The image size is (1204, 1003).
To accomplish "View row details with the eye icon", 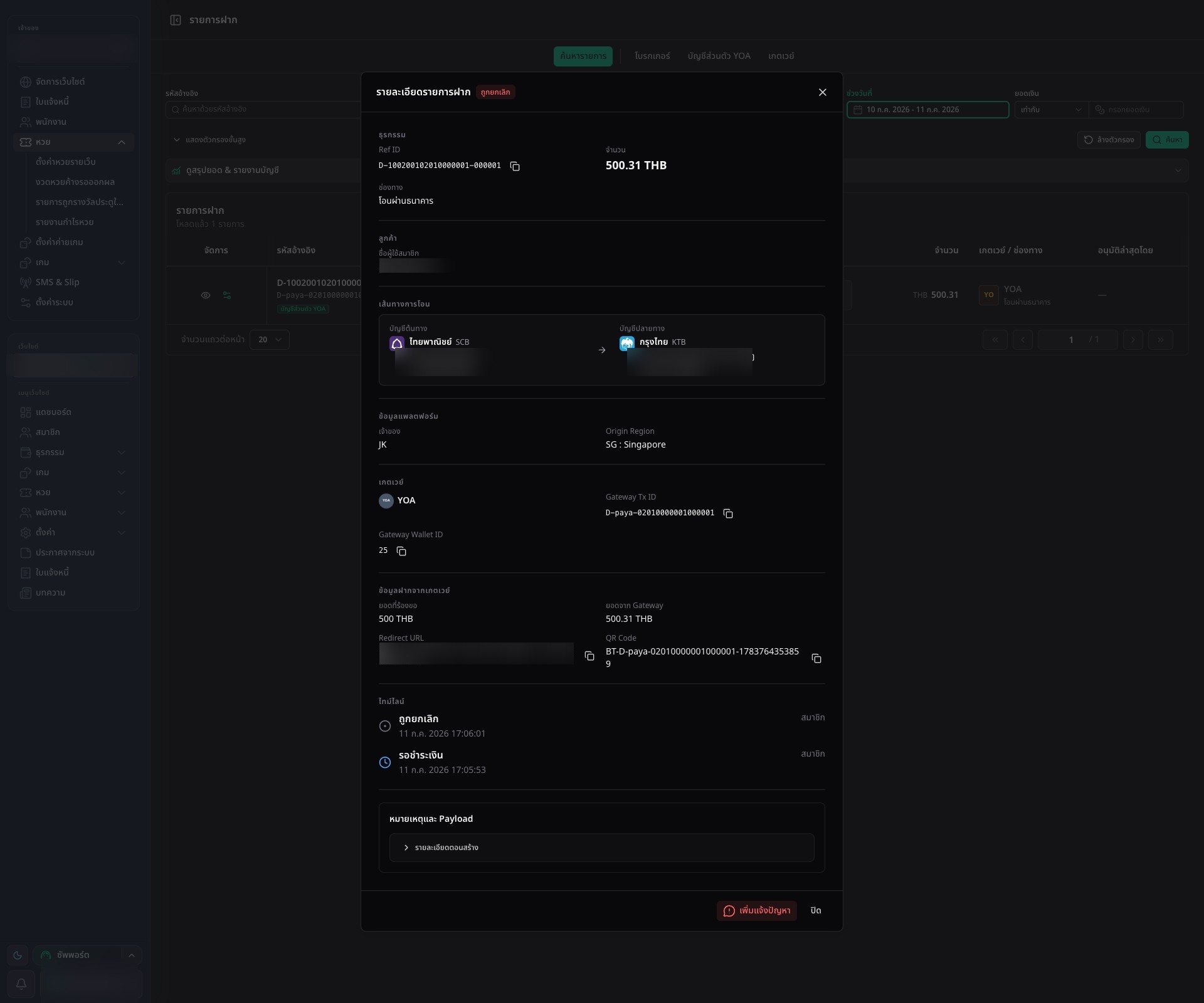I will [206, 295].
